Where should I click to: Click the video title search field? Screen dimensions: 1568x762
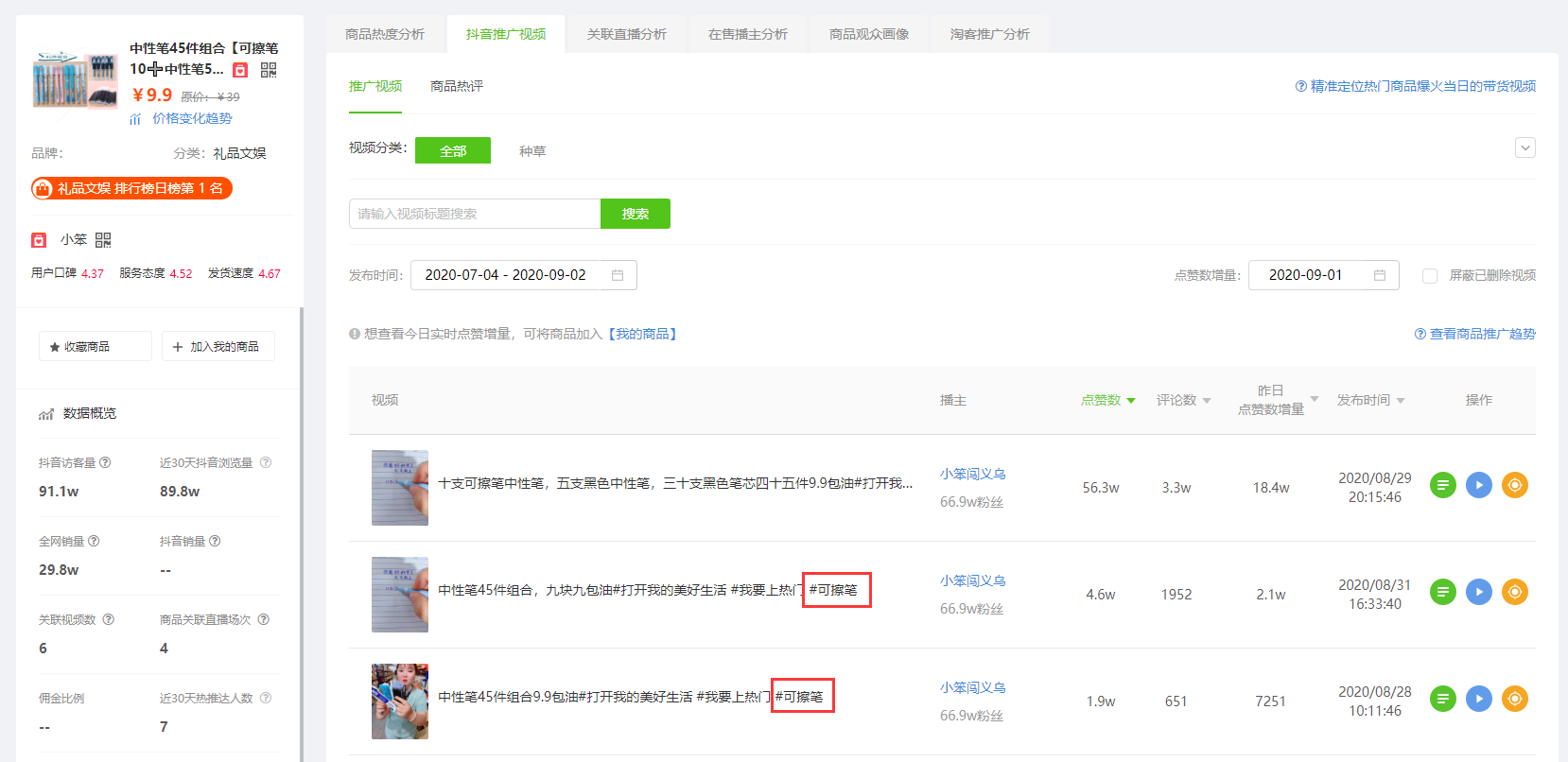(x=475, y=214)
